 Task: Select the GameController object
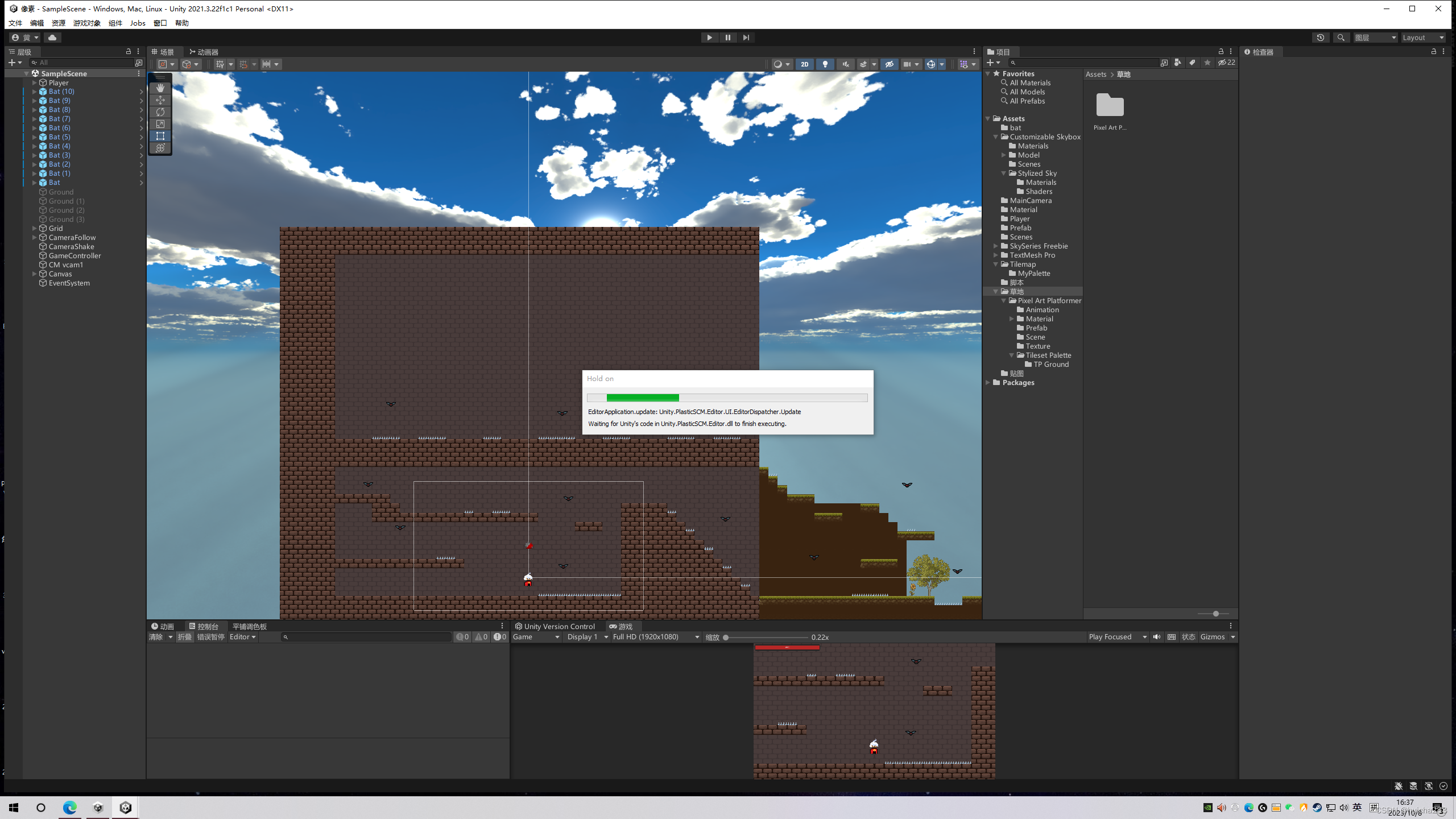pyautogui.click(x=75, y=255)
